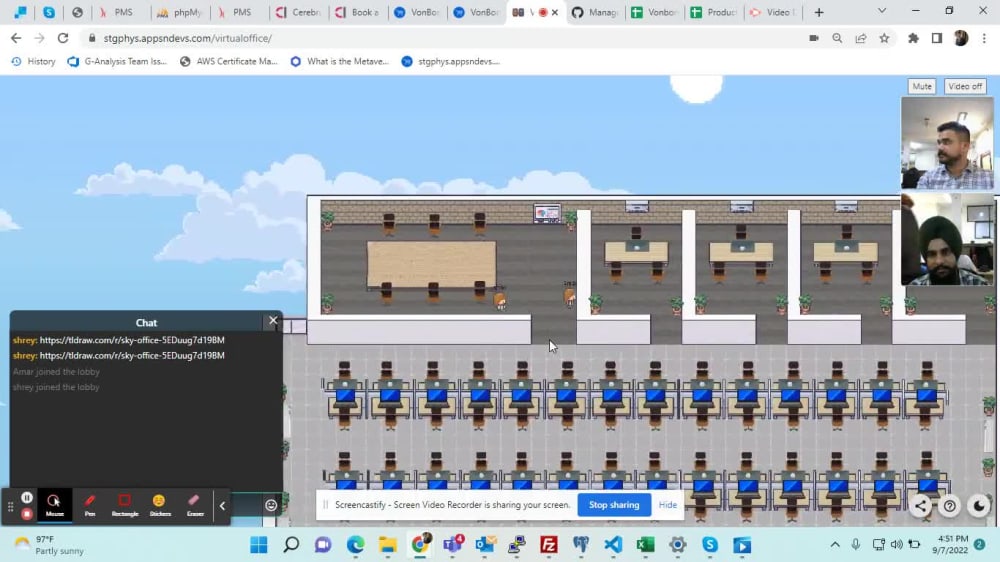This screenshot has width=1000, height=562.
Task: Share this page via address bar icon
Action: click(861, 38)
